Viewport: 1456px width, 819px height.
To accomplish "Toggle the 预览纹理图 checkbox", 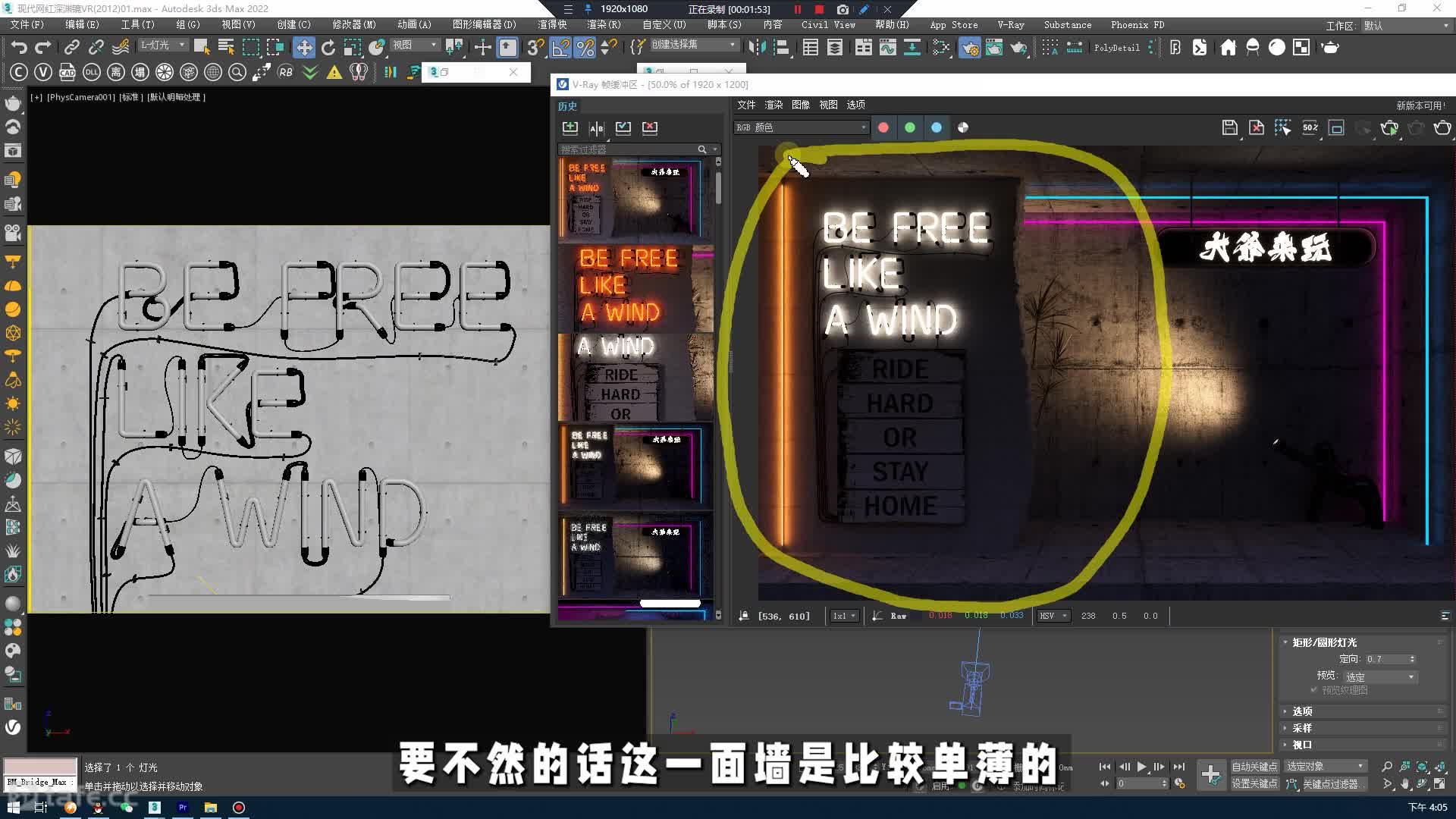I will point(1314,690).
